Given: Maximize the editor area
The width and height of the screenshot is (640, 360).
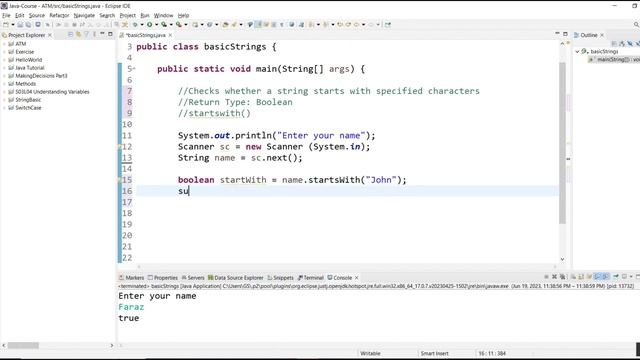Looking at the screenshot, I should pos(565,34).
